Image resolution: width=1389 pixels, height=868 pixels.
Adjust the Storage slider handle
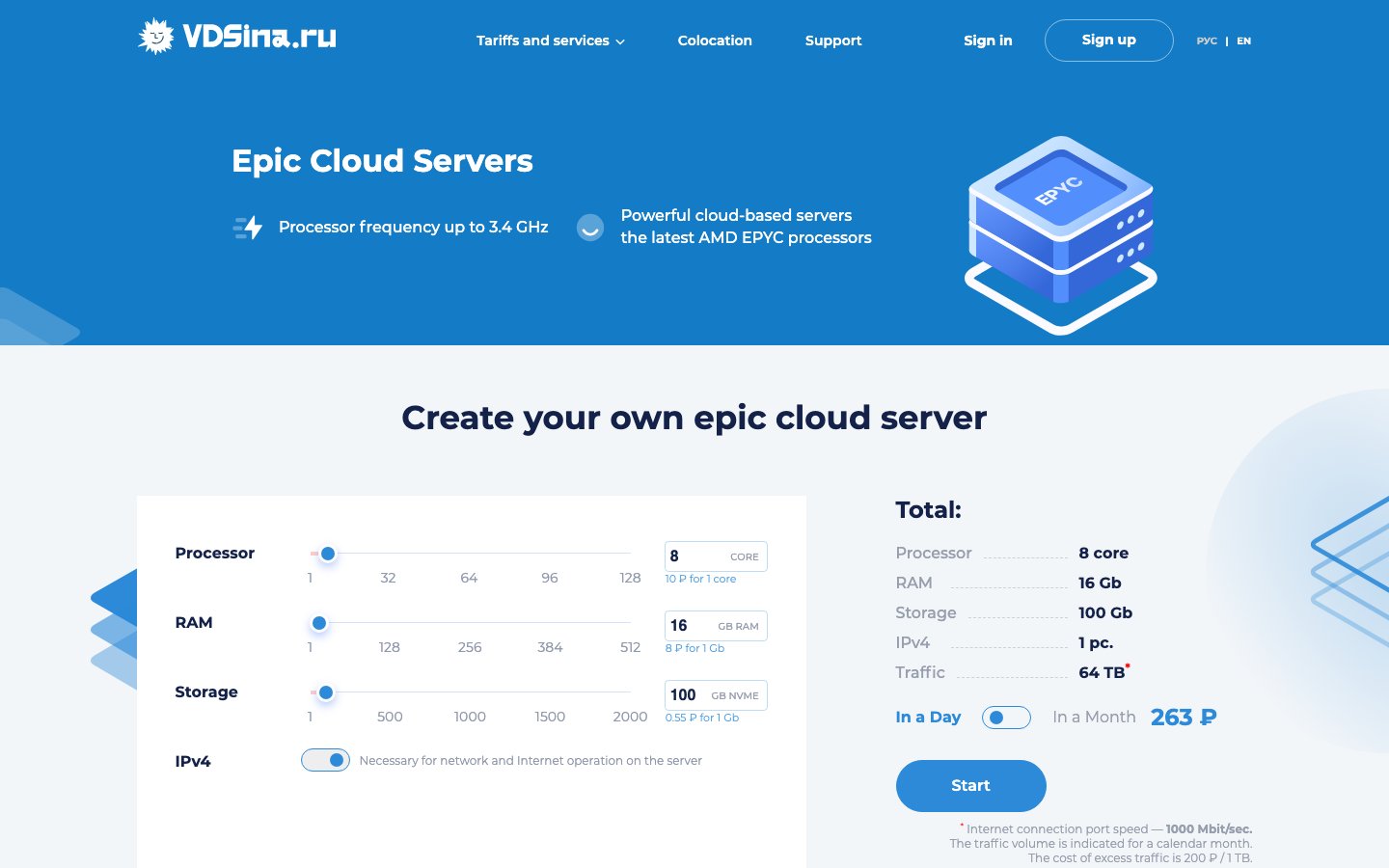326,692
